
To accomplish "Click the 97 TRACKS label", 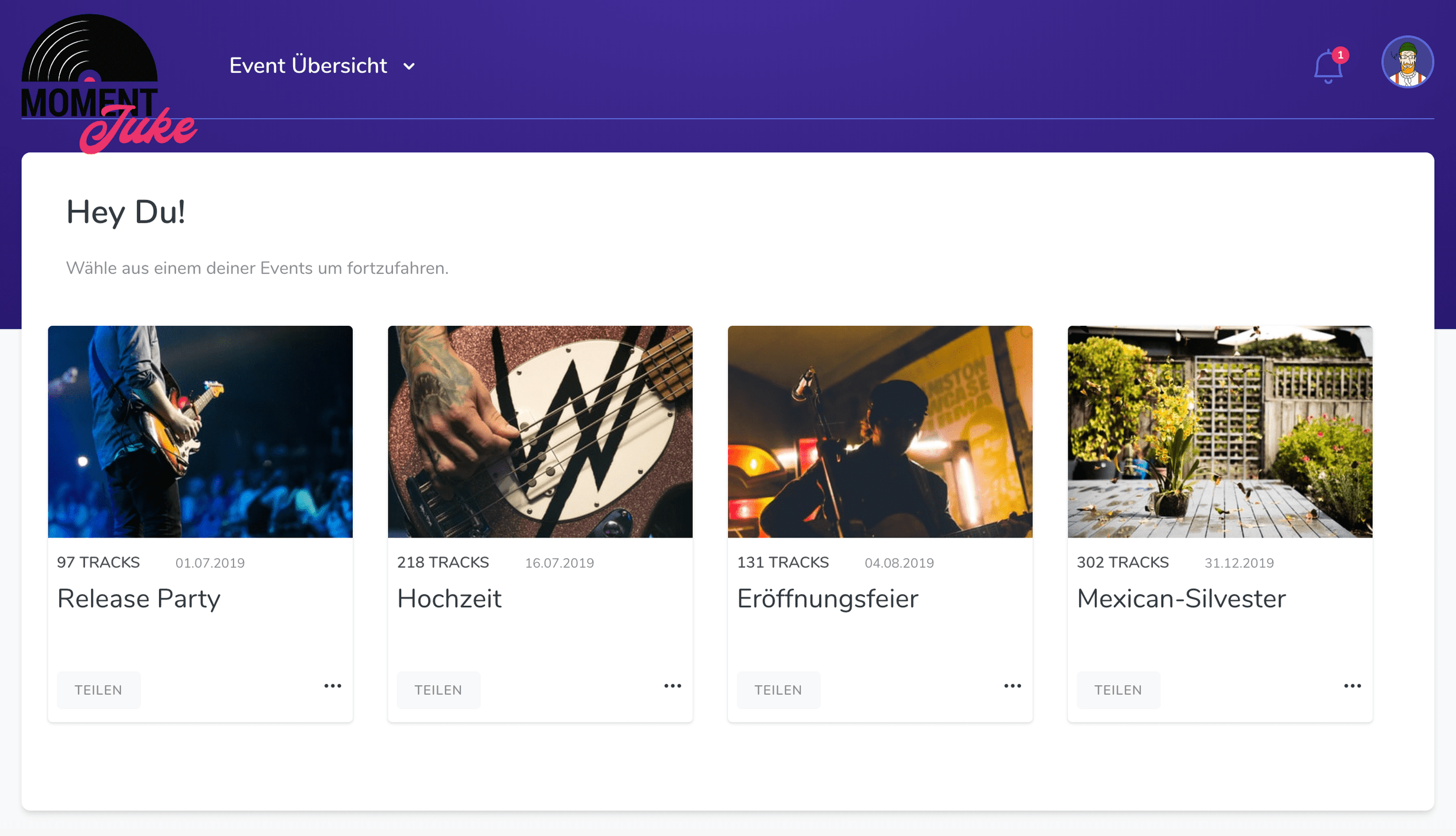I will pyautogui.click(x=99, y=562).
